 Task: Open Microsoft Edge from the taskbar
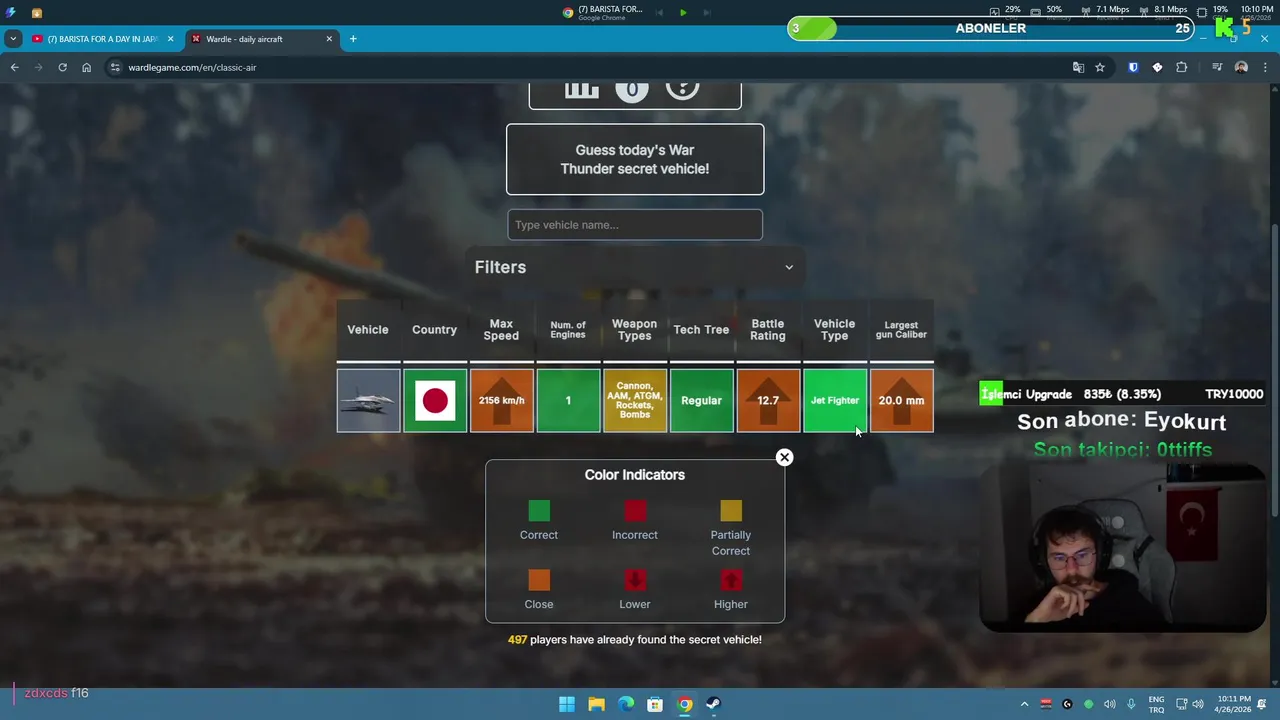626,704
